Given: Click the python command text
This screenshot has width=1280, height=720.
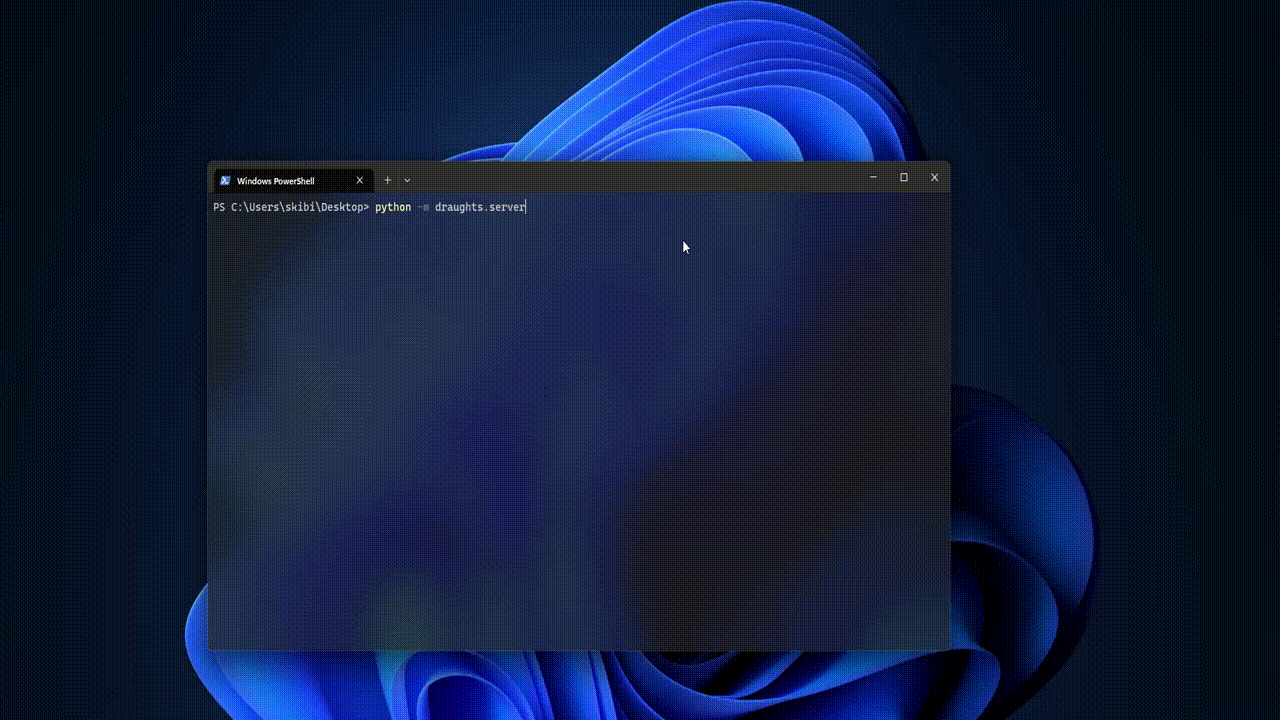Looking at the screenshot, I should 392,207.
